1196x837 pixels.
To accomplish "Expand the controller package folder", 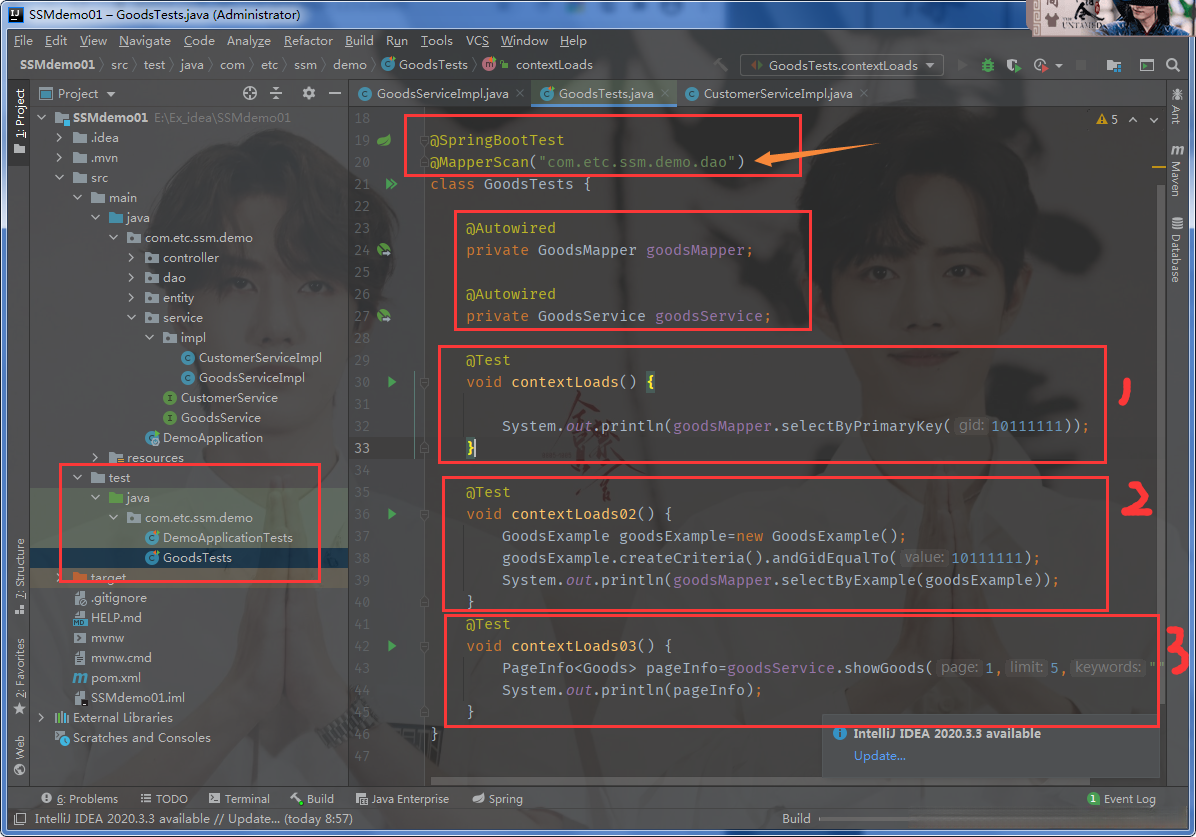I will click(x=132, y=258).
